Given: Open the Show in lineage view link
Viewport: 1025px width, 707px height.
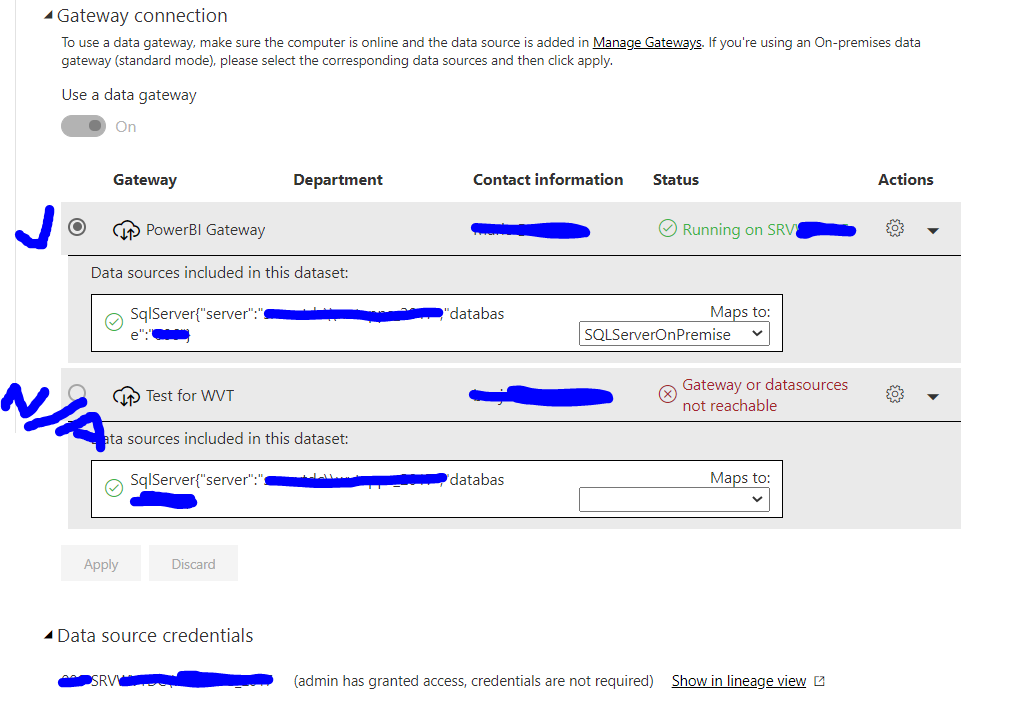Looking at the screenshot, I should [x=739, y=681].
